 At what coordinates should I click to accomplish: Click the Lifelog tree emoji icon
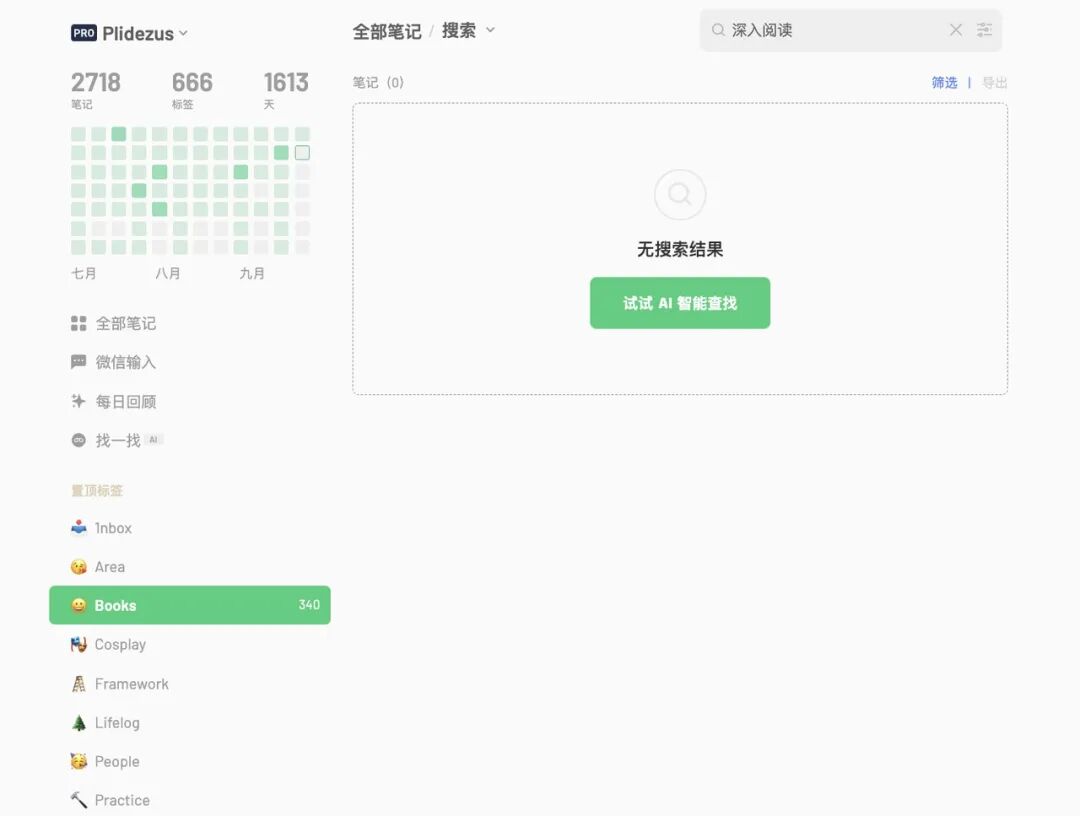(x=79, y=722)
